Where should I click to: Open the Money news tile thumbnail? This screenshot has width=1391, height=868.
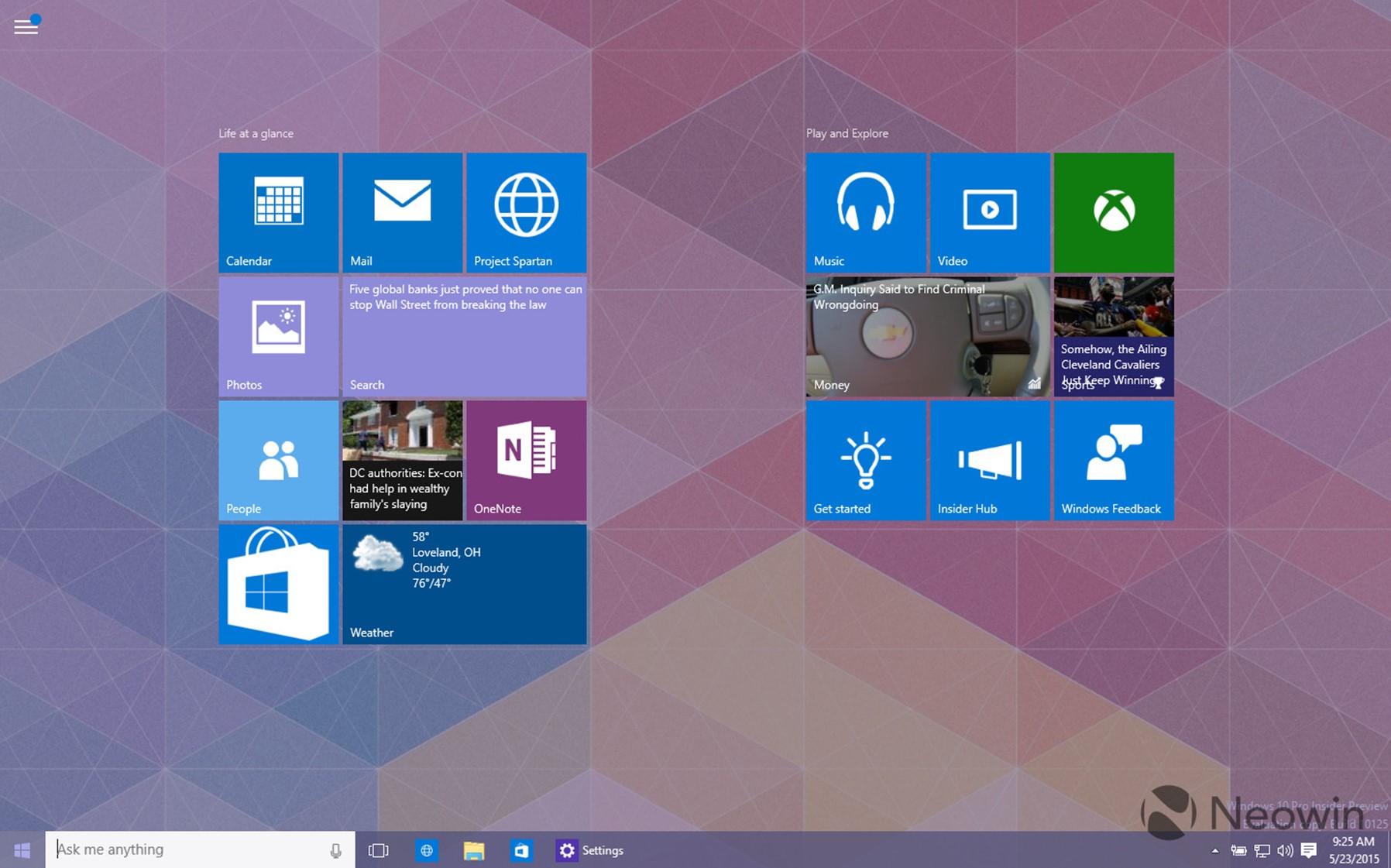pyautogui.click(x=928, y=336)
